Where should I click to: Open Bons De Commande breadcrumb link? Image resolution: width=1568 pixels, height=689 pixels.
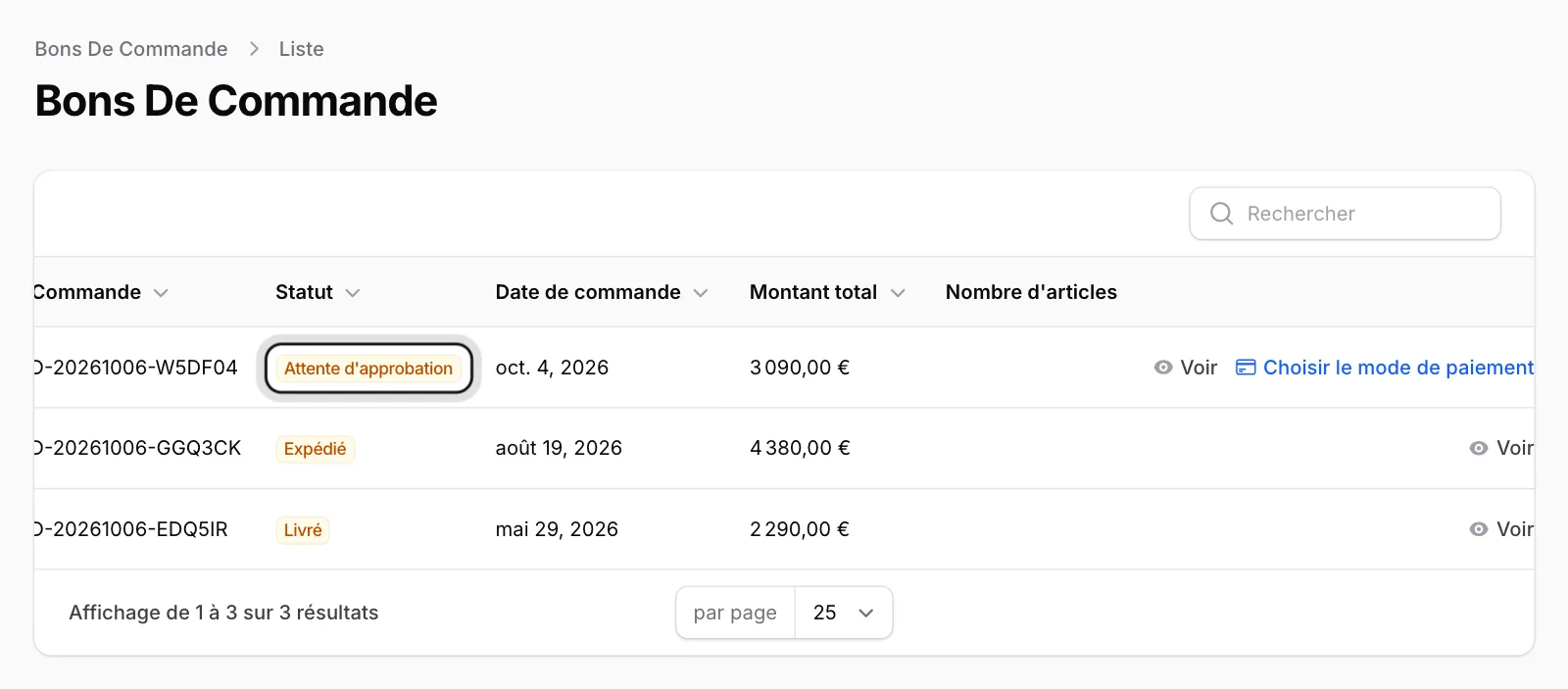pyautogui.click(x=131, y=49)
